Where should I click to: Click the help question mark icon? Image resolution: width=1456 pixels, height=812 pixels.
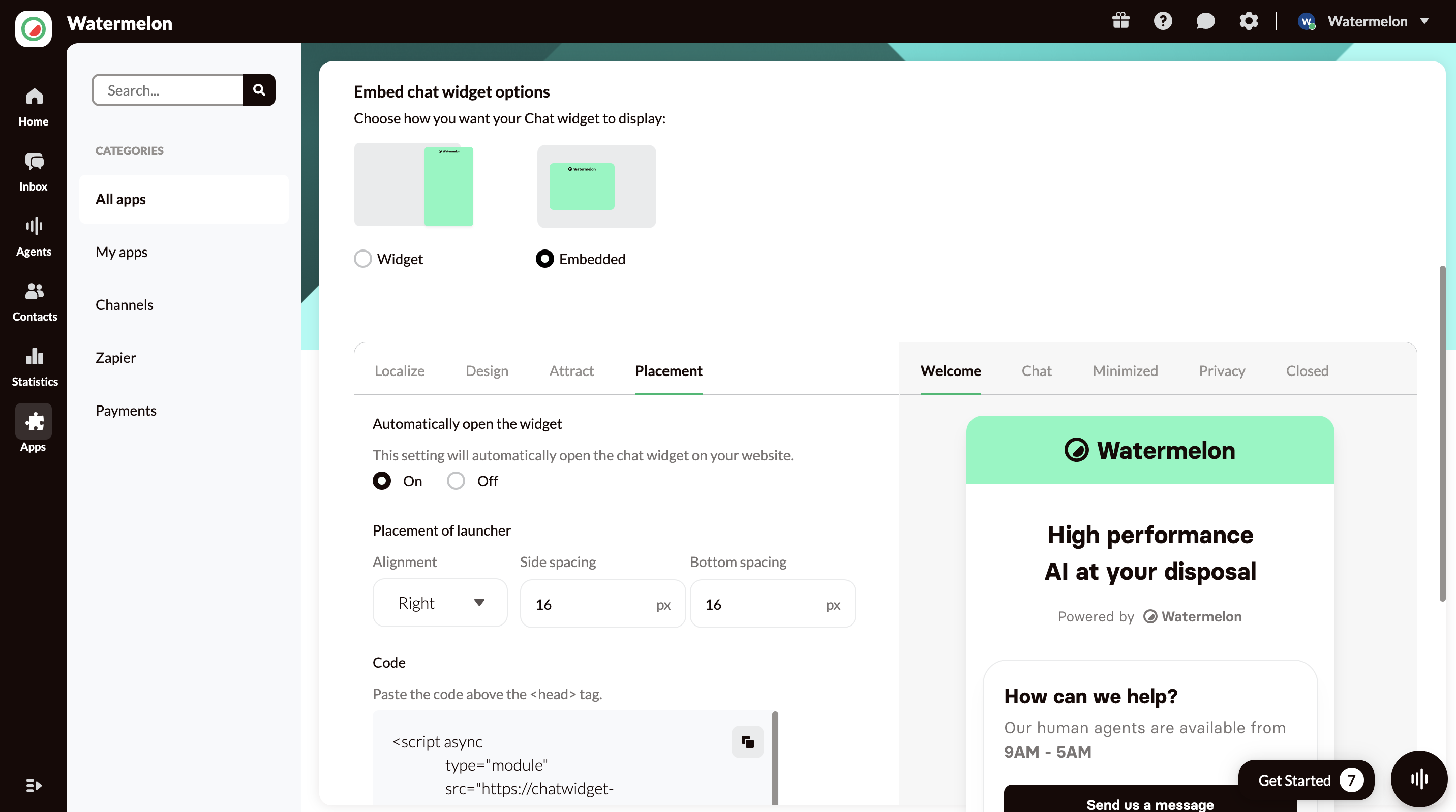pos(1163,21)
